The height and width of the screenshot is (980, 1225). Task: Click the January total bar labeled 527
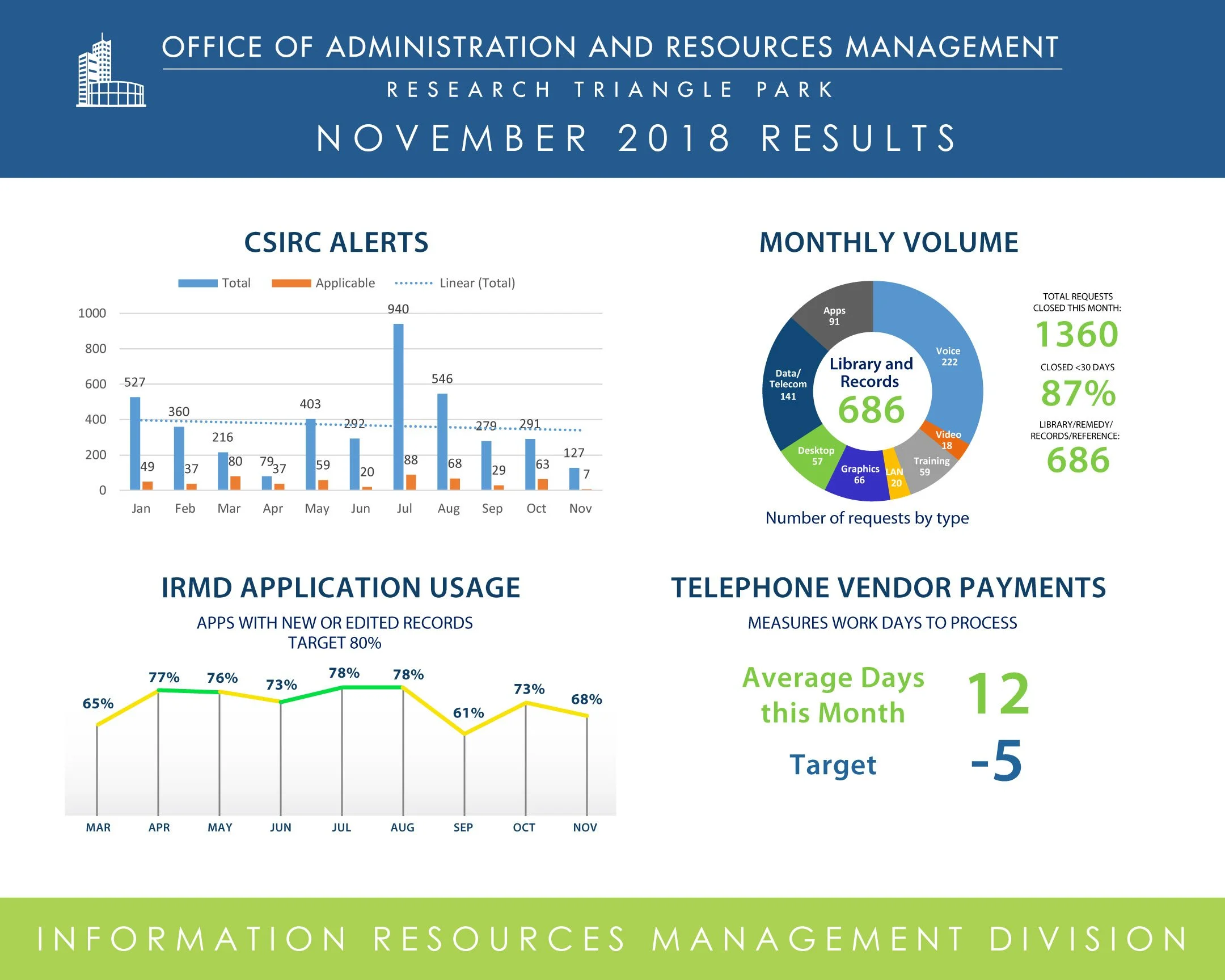coord(134,443)
